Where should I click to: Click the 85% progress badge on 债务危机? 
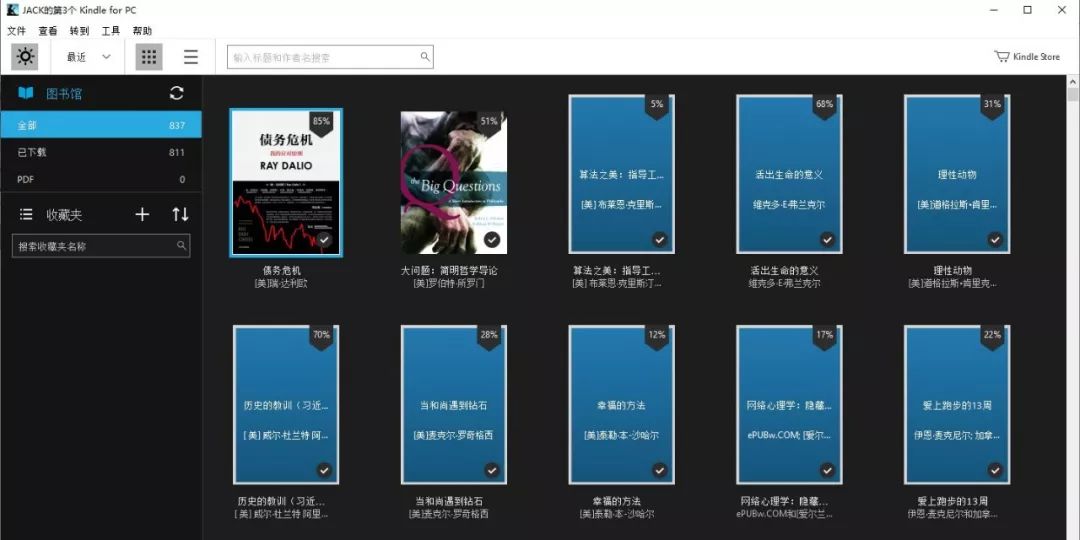[x=321, y=123]
